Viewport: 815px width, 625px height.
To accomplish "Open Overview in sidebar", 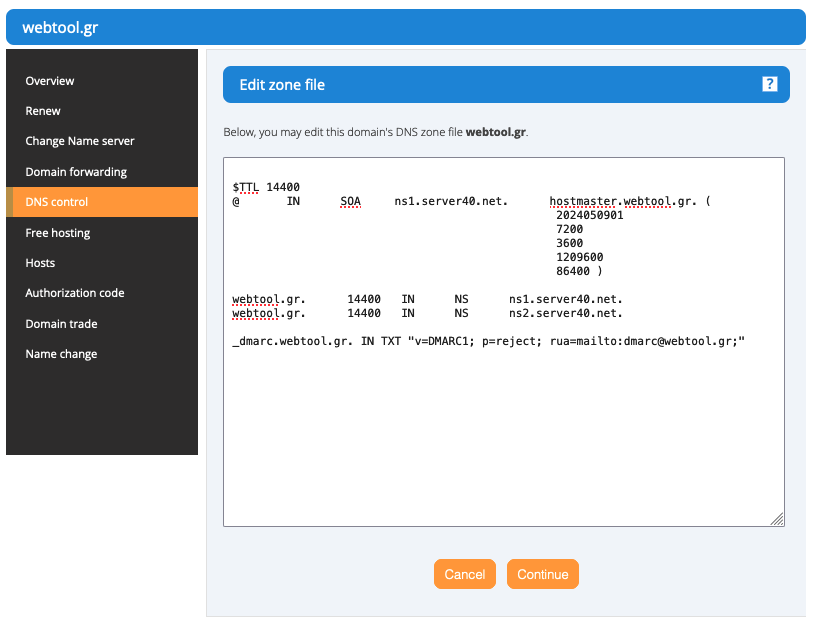I will tap(50, 81).
